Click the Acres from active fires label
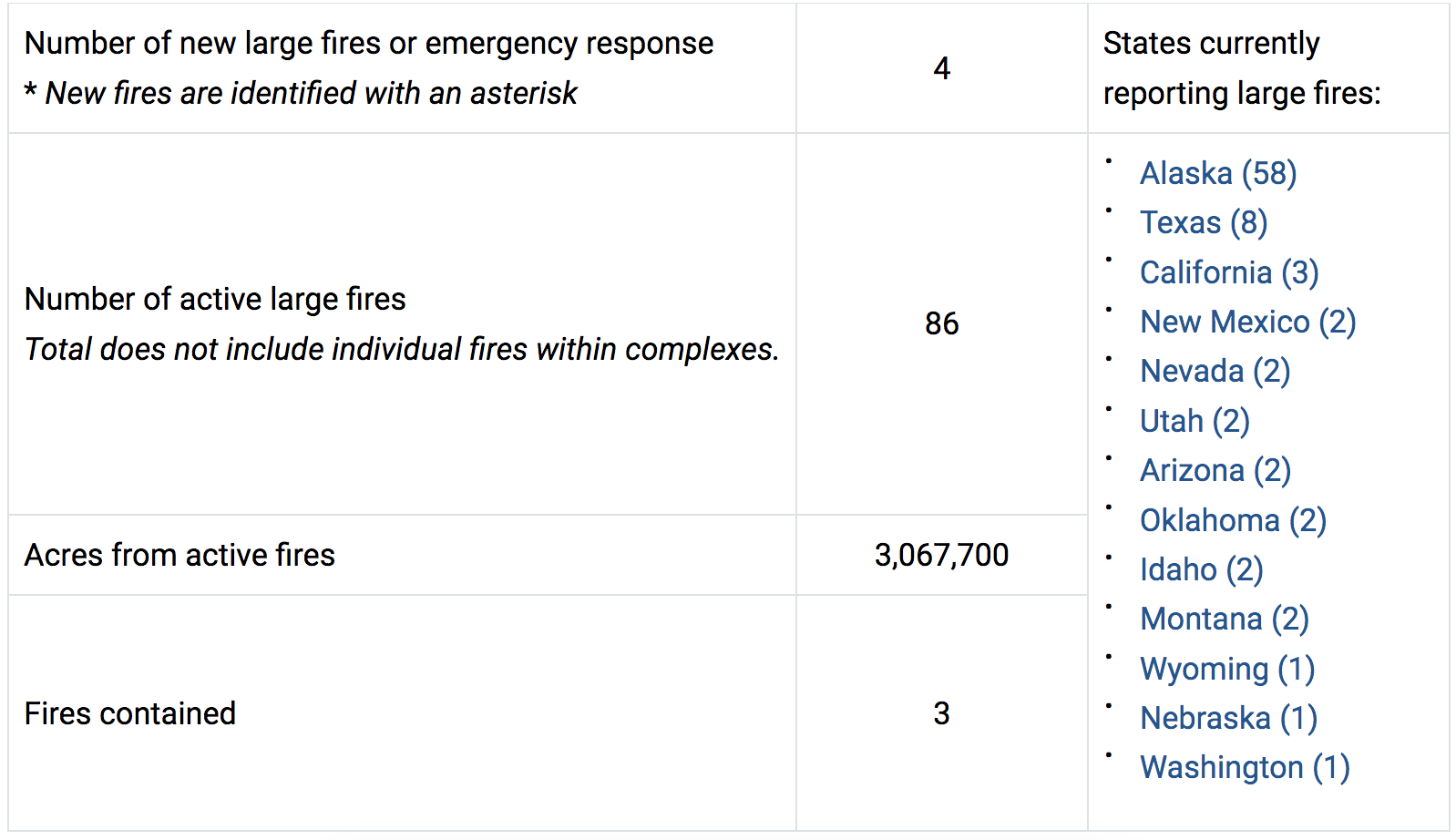Viewport: 1456px width, 840px height. pyautogui.click(x=179, y=555)
